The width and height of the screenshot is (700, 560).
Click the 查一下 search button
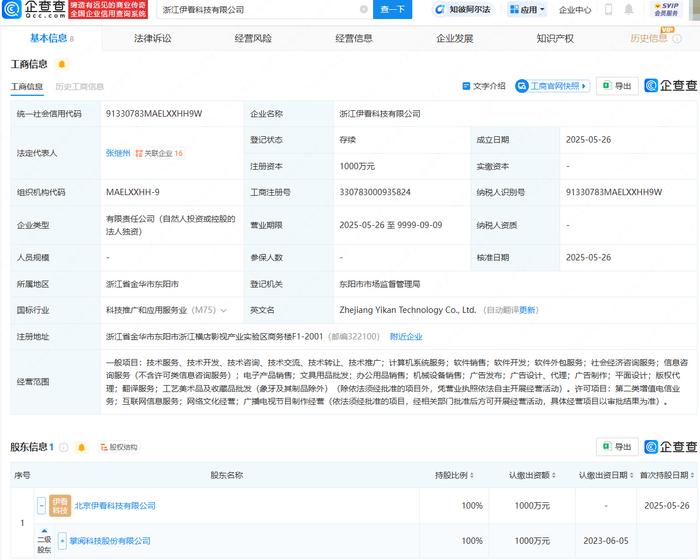tap(392, 9)
